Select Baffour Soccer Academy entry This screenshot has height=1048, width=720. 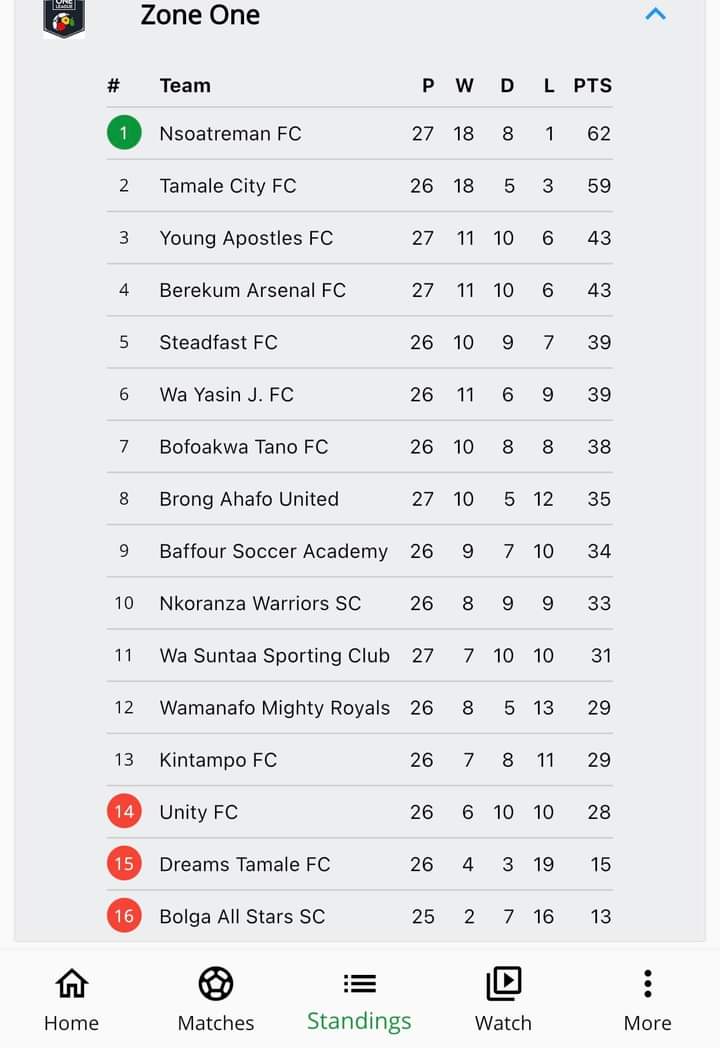coord(360,551)
